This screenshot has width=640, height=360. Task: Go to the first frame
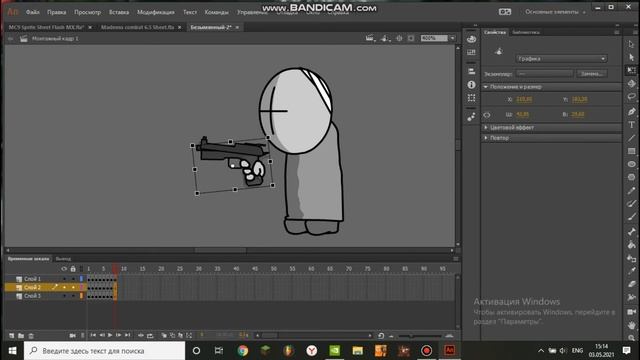[x=93, y=335]
